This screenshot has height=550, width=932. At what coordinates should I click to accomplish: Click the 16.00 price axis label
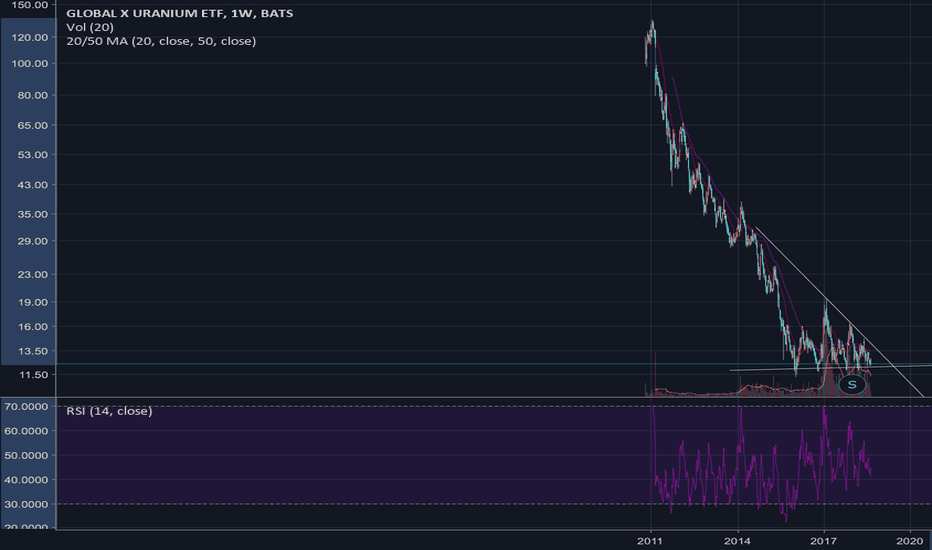click(33, 326)
